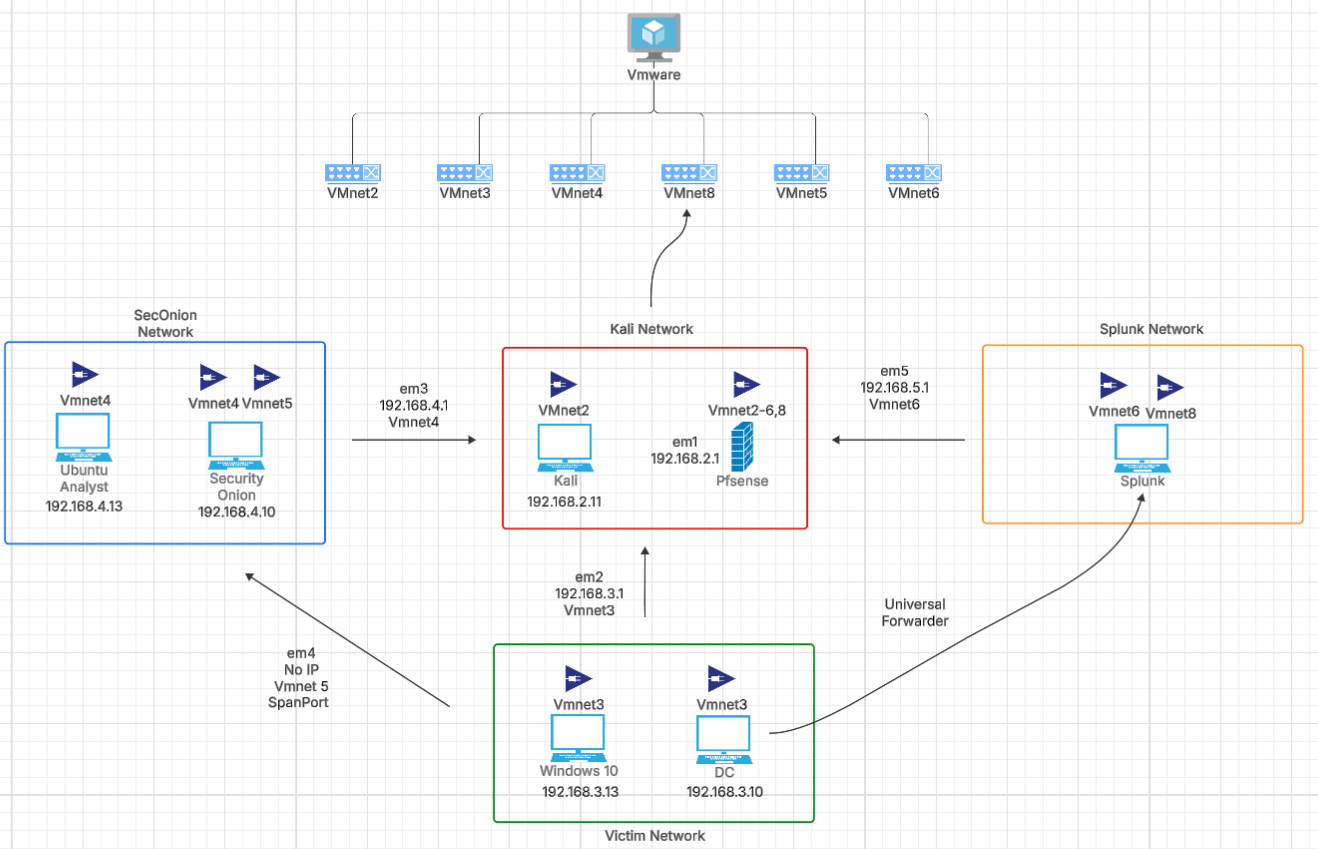Select the "Victim Network" title text
1318x849 pixels.
(x=655, y=835)
